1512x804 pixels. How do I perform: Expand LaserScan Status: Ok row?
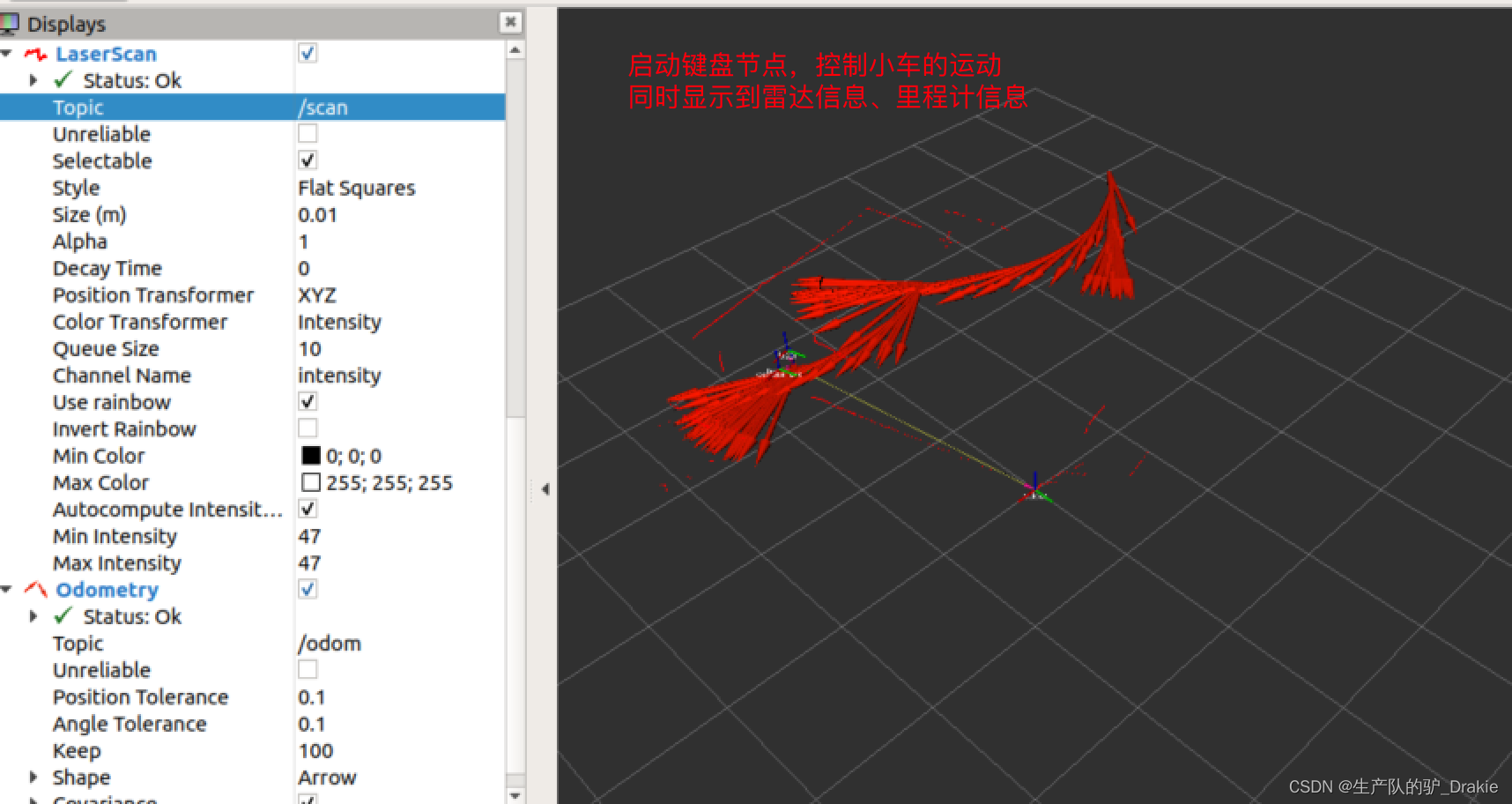coord(33,80)
